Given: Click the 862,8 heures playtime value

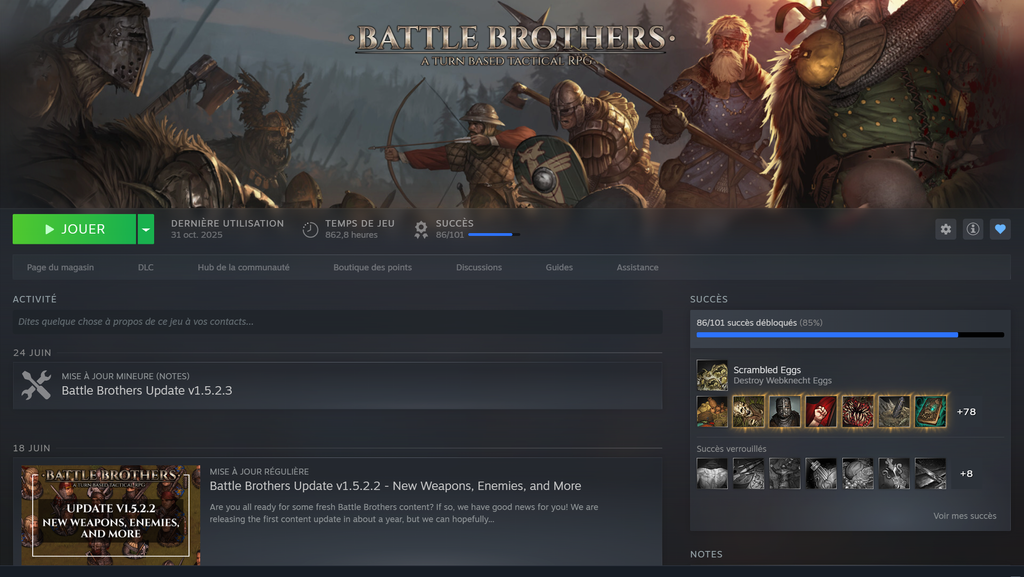Looking at the screenshot, I should coord(351,235).
